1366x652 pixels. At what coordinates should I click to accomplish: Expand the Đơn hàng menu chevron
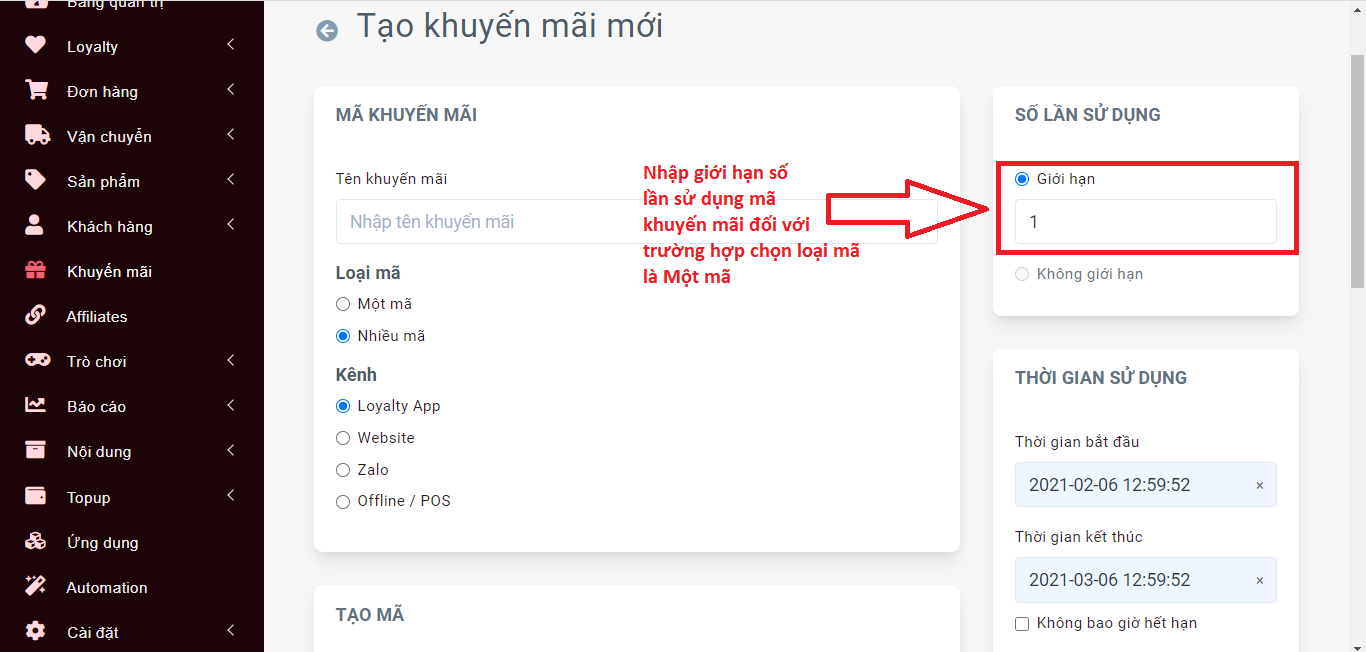[231, 90]
